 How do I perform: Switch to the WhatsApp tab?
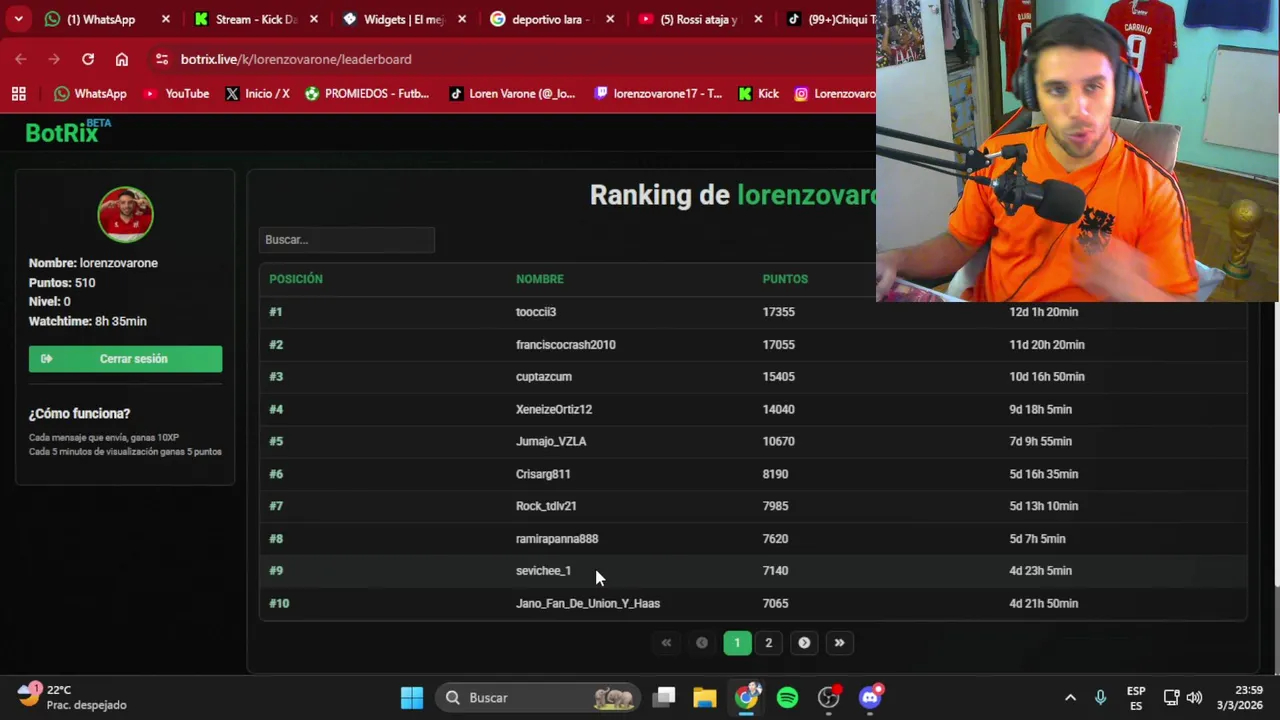(x=100, y=19)
